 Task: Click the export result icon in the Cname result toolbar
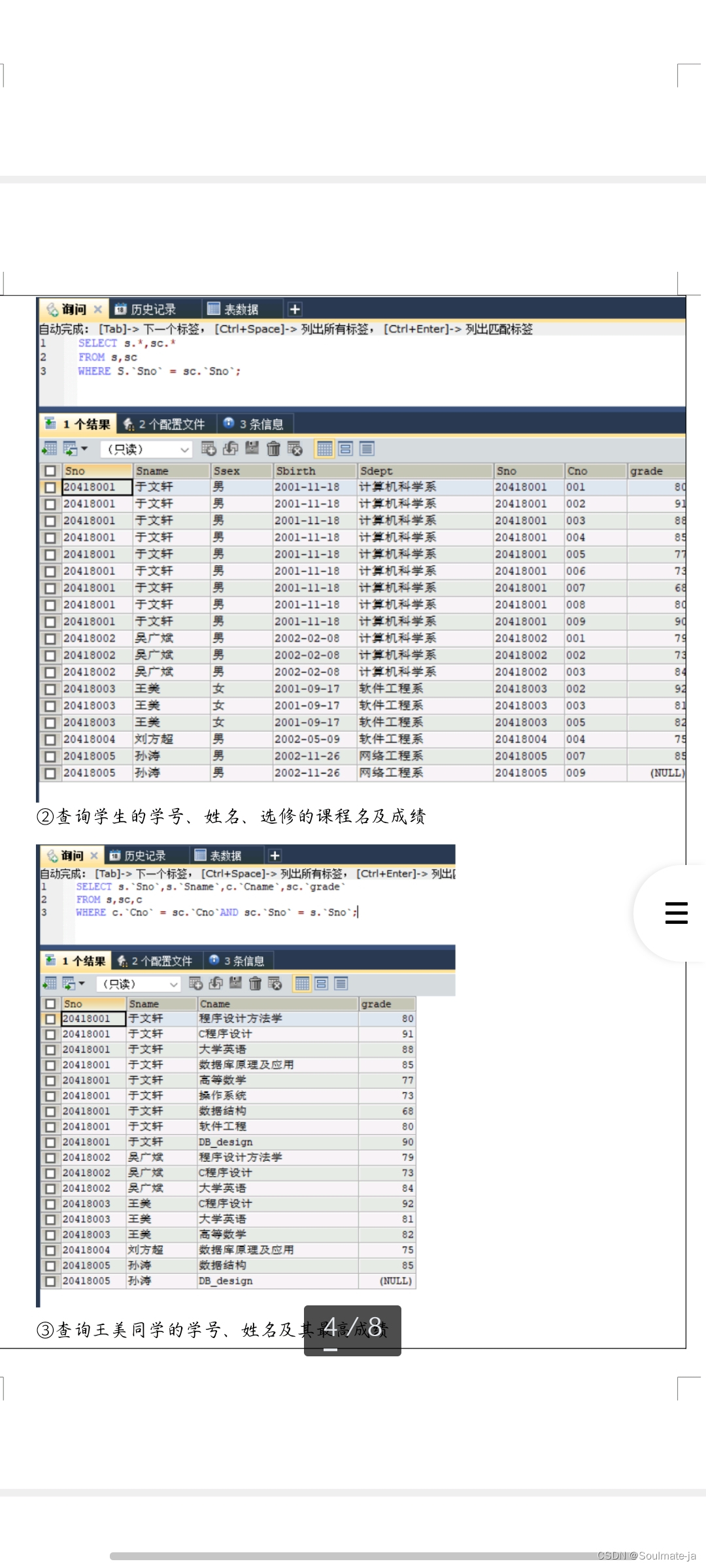click(50, 983)
